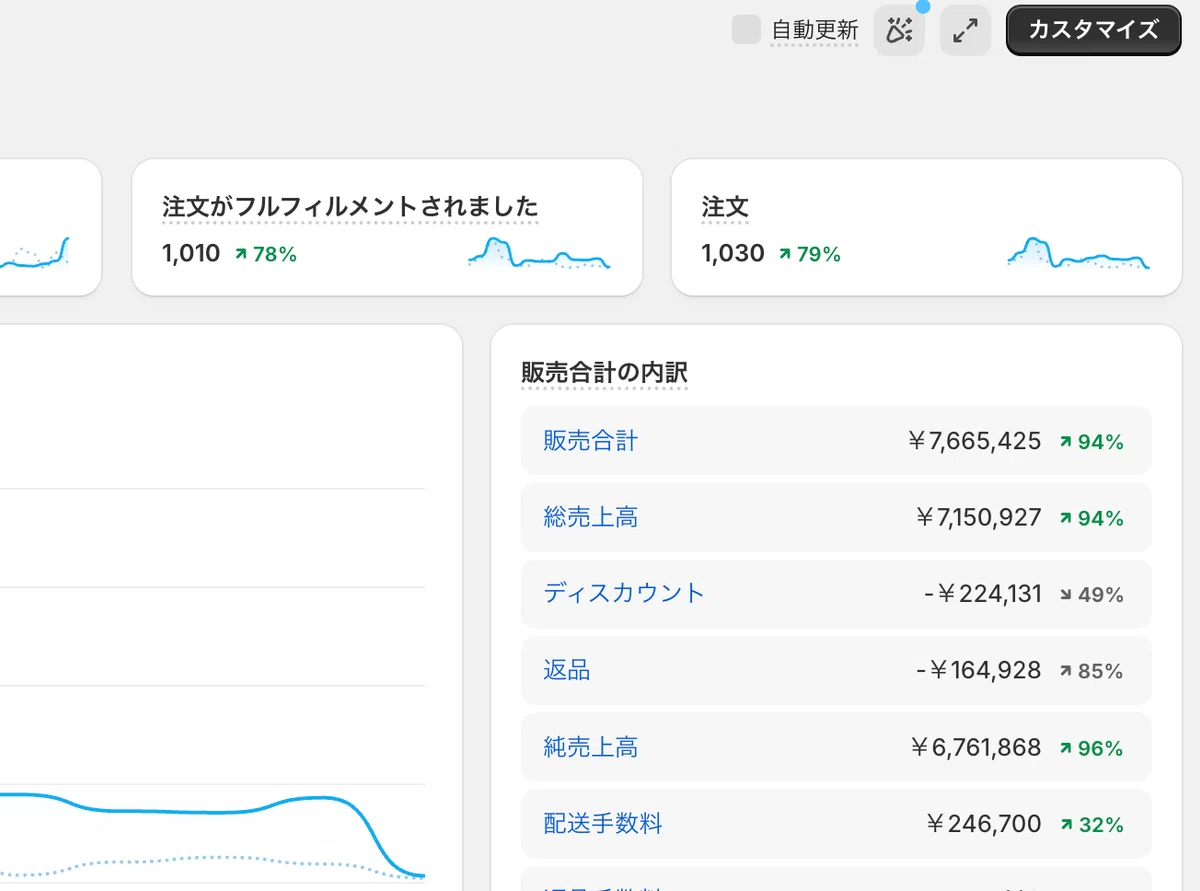Click the 32% up arrow beside 配送手数料

coord(1066,825)
